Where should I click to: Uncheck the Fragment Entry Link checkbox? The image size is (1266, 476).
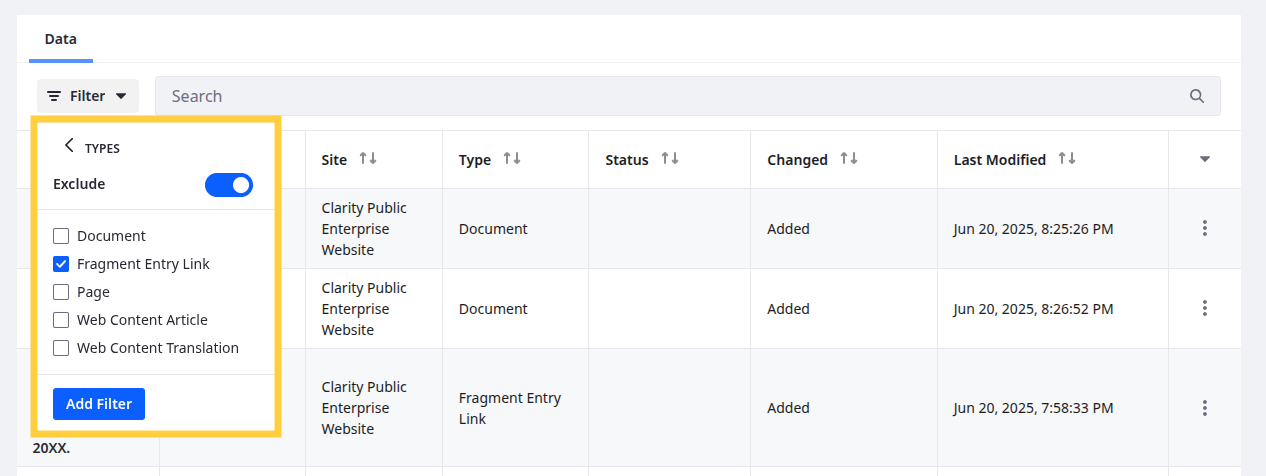pyautogui.click(x=61, y=264)
